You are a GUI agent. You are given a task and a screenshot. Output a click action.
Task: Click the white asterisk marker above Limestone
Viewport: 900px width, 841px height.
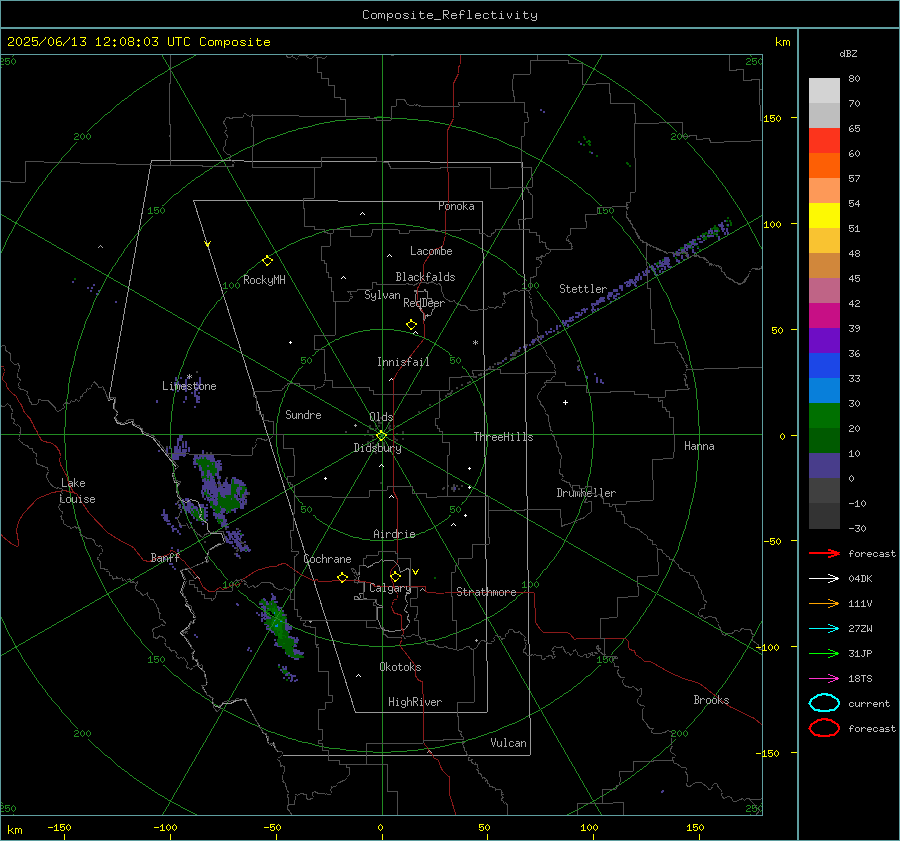point(189,377)
